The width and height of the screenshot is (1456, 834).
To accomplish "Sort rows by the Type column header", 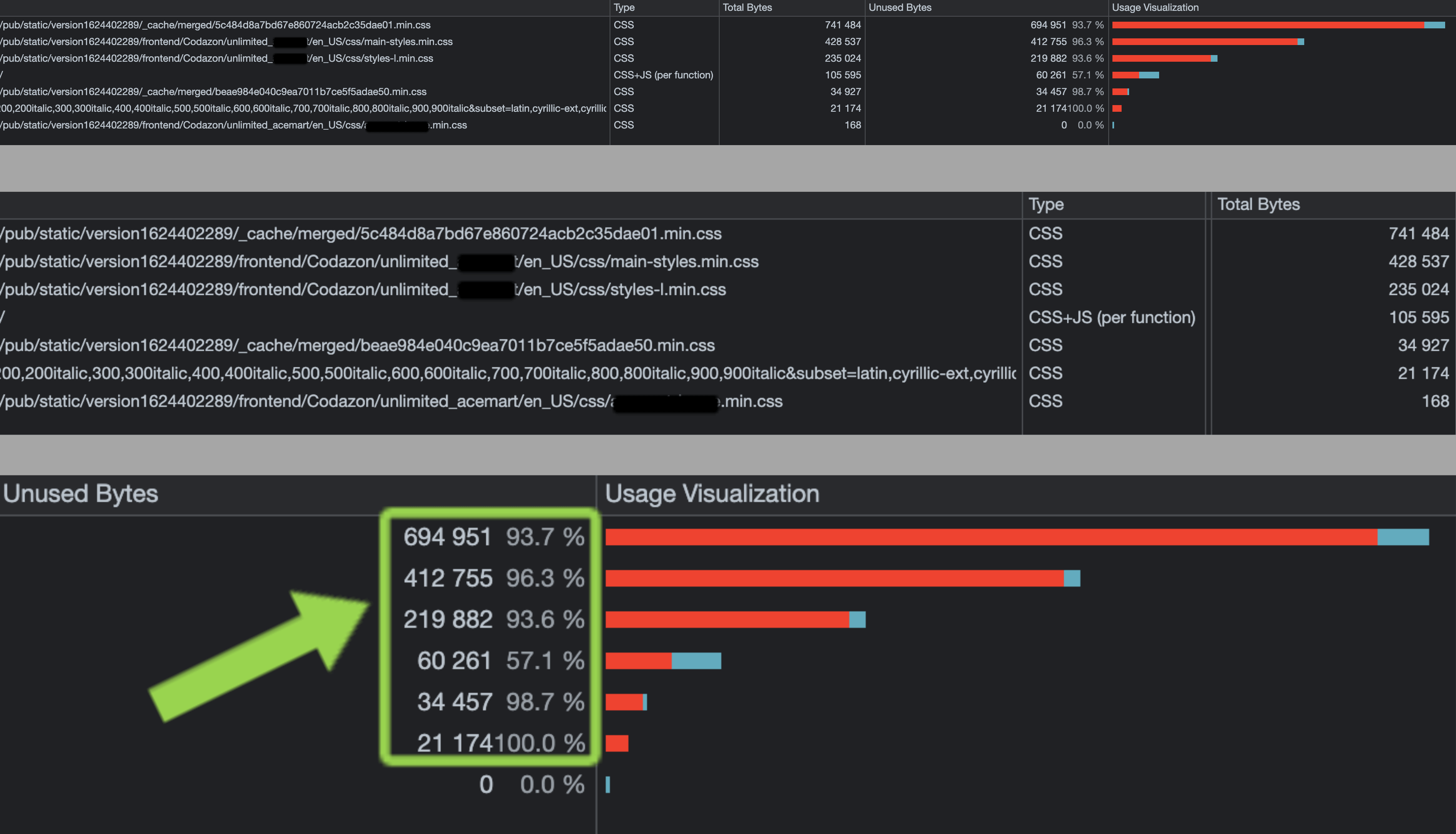I will pos(624,8).
